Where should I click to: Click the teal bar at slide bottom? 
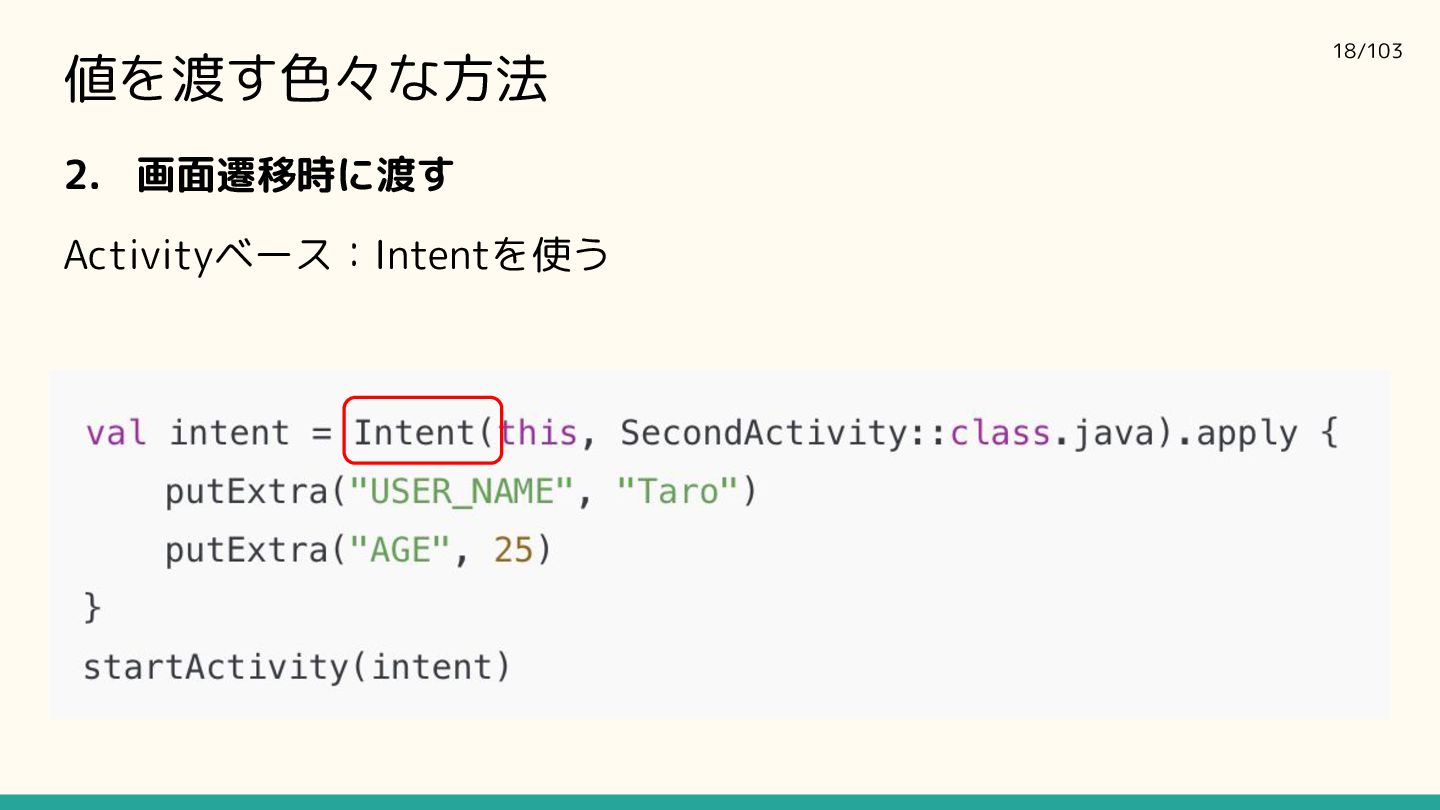point(720,802)
